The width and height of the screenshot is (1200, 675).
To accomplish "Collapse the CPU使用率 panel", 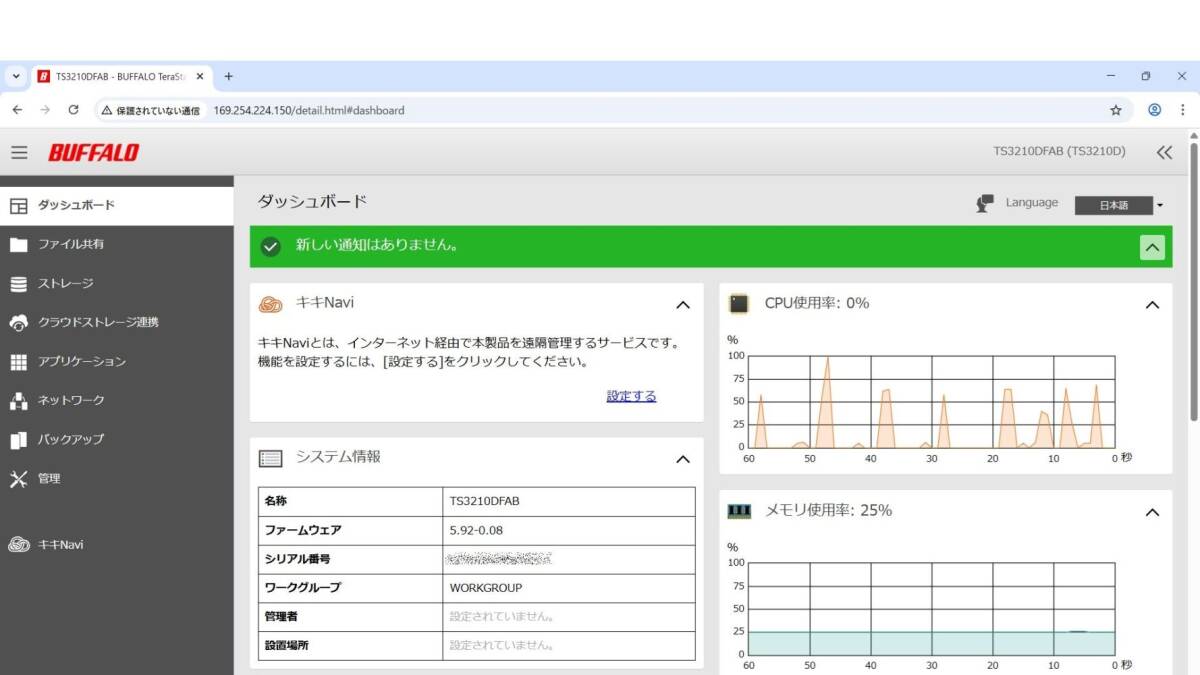I will pyautogui.click(x=1152, y=305).
